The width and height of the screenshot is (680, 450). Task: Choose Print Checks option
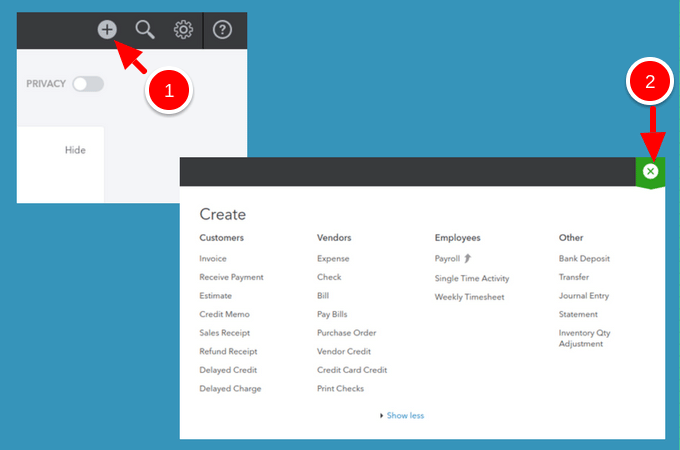tap(340, 389)
